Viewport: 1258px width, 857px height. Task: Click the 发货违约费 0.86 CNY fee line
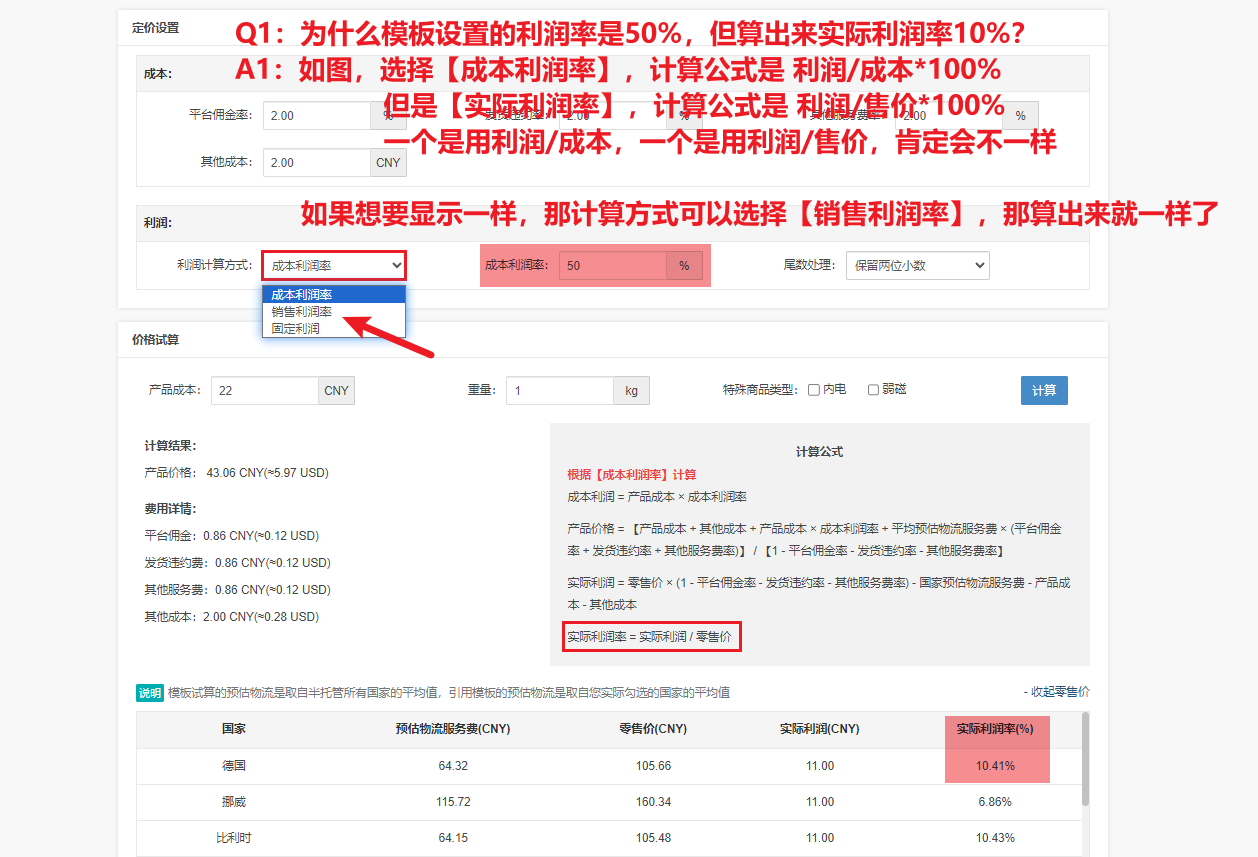point(237,562)
